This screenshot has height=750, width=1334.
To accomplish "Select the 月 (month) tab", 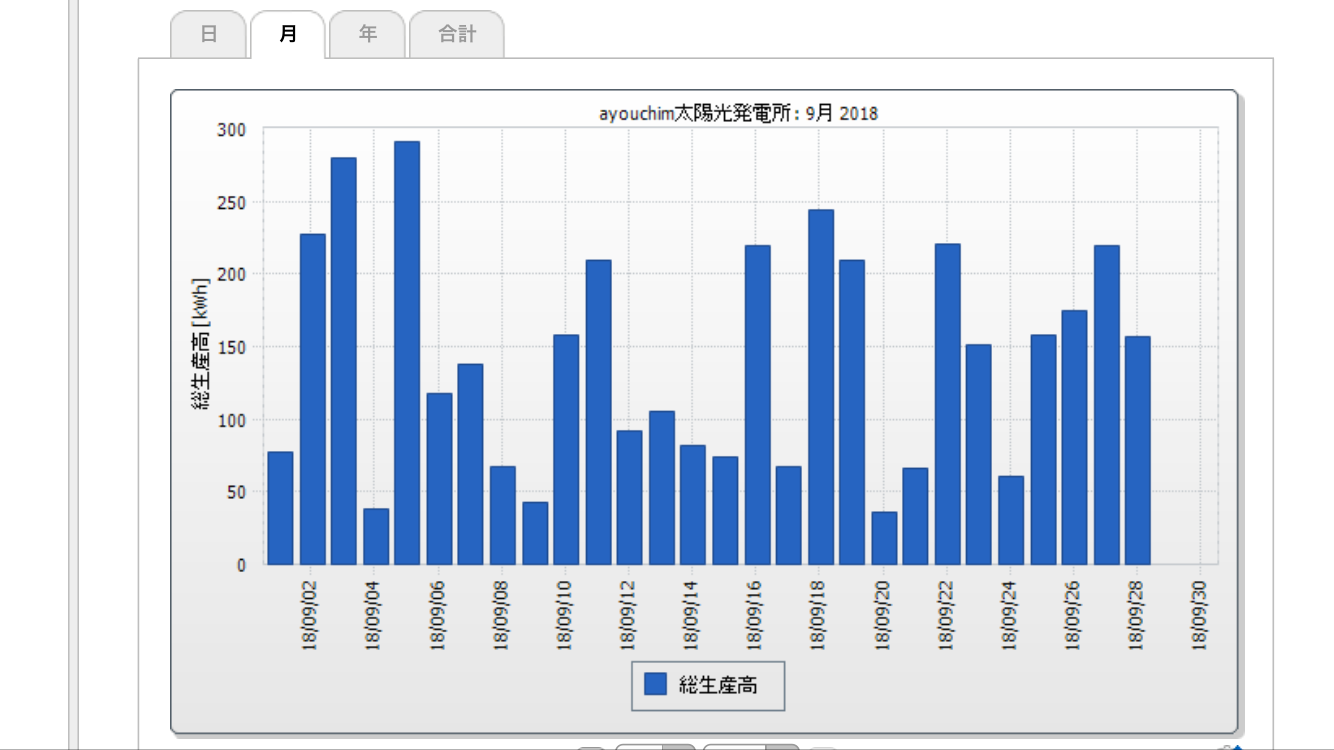I will [287, 34].
